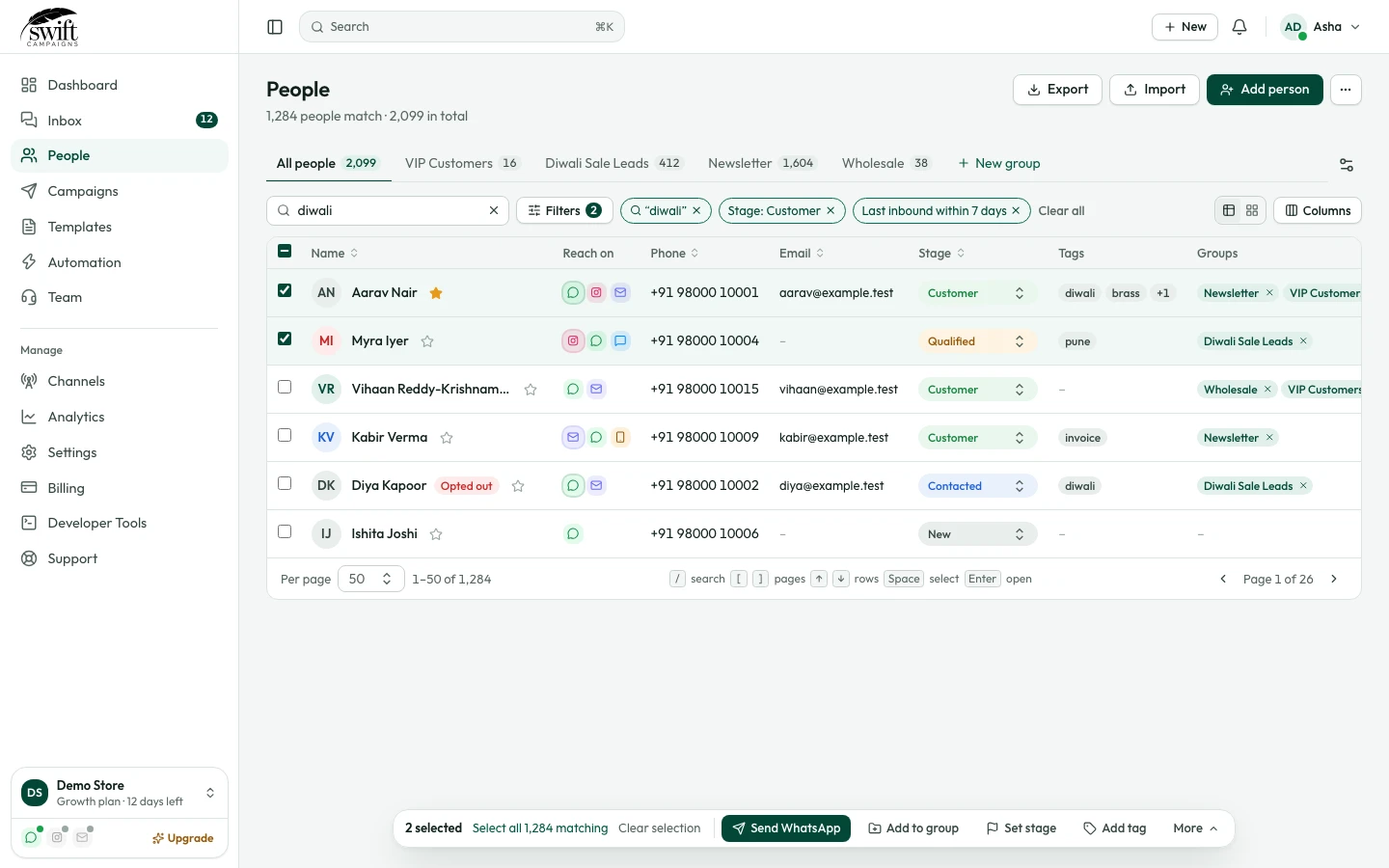
Task: Open the stage dropdown for Diya Kapoor
Action: (x=977, y=486)
